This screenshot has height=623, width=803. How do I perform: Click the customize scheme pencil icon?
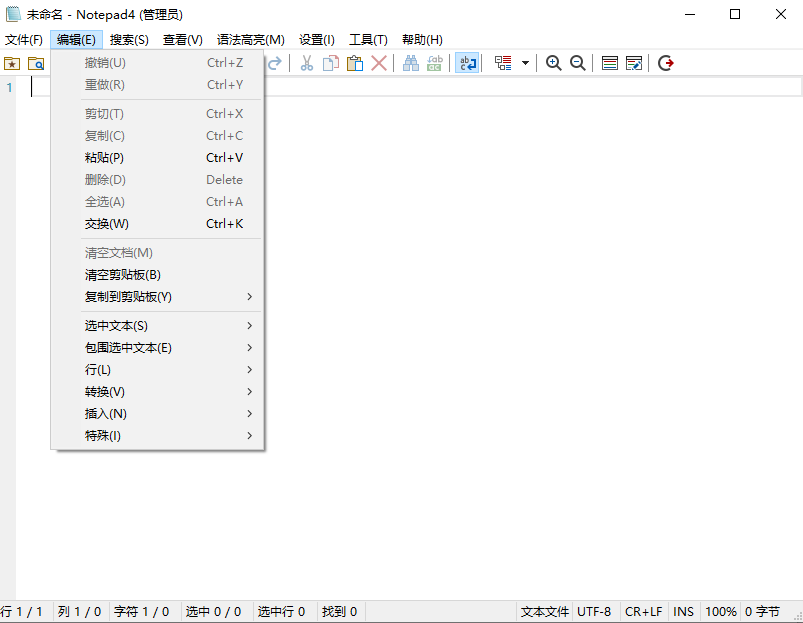click(633, 63)
